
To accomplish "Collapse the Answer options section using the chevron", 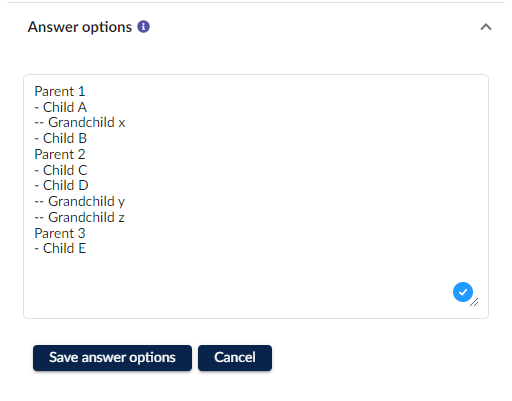I will pos(486,27).
